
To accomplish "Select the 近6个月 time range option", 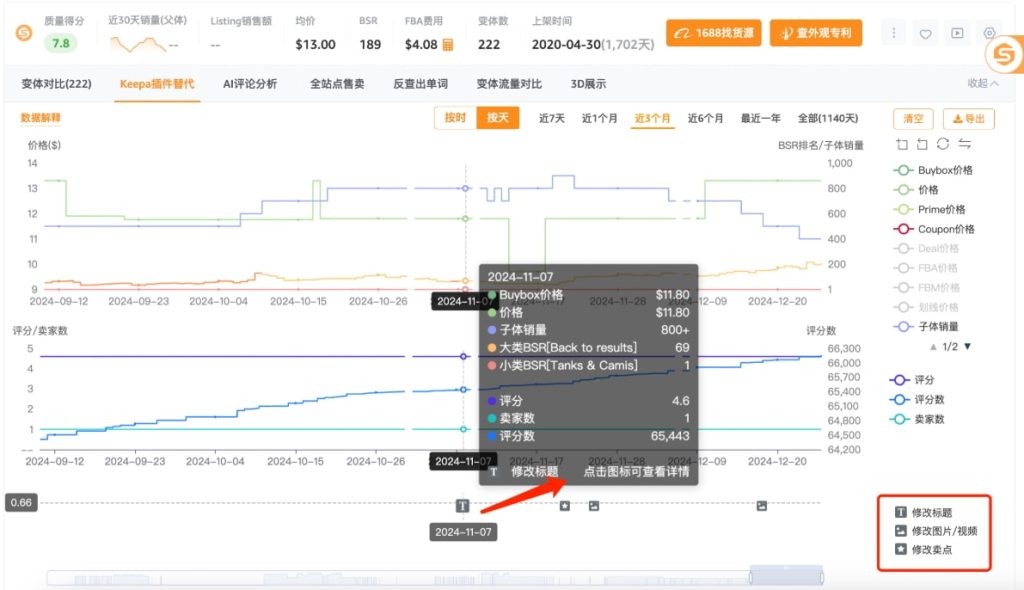I will (707, 118).
